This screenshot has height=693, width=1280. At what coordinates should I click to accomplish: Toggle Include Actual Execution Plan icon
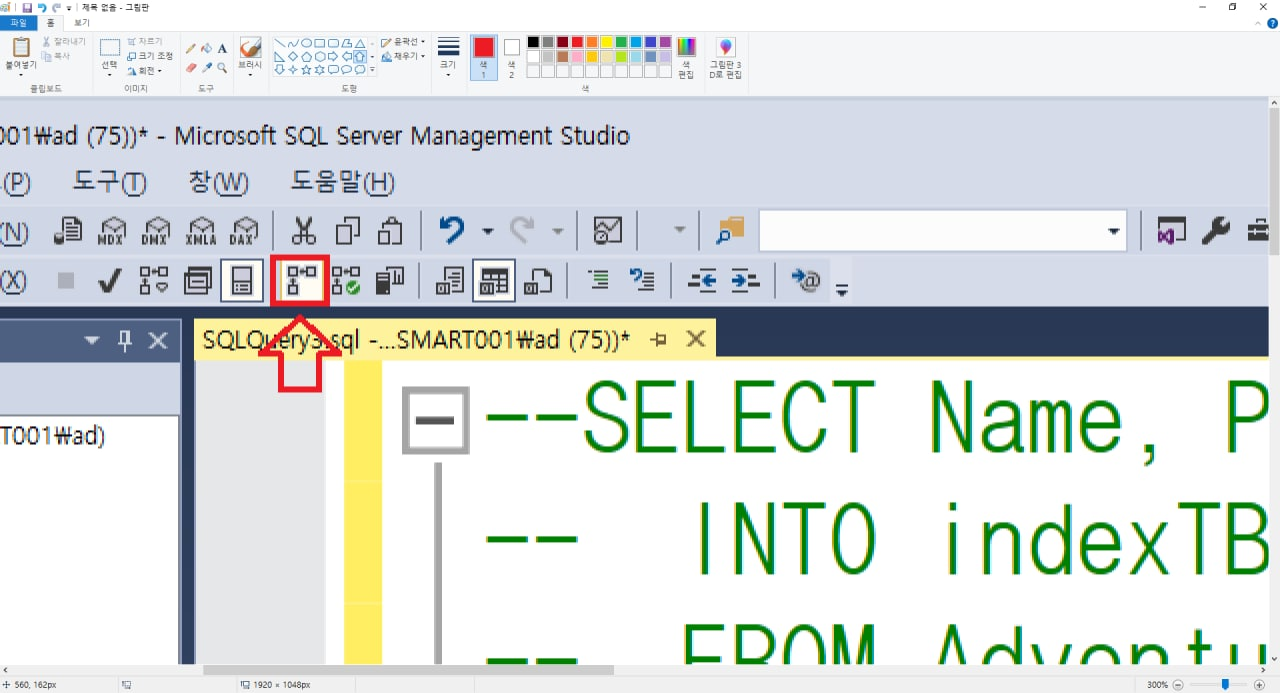point(300,281)
